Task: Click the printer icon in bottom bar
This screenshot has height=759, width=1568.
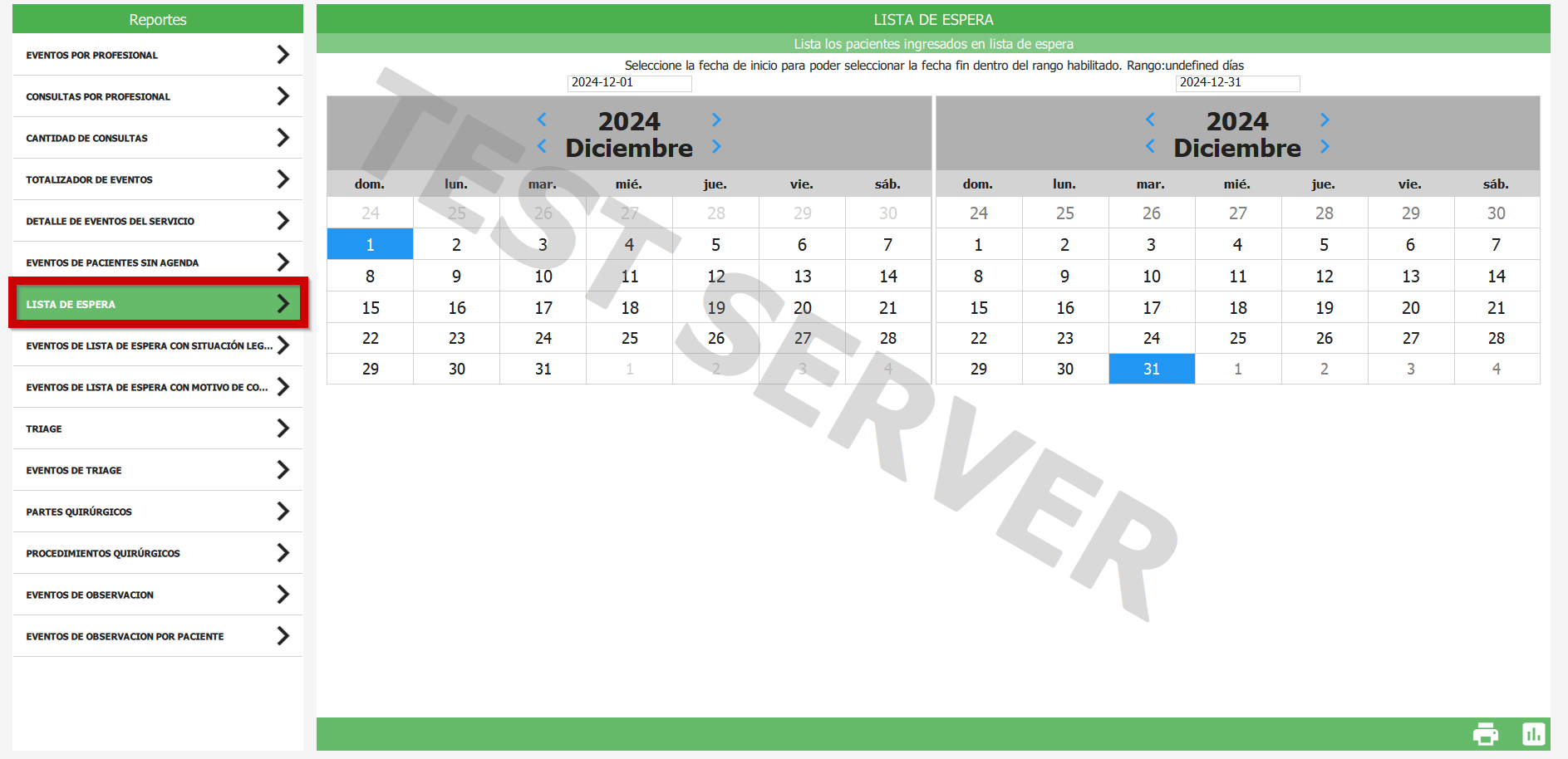Action: 1485,734
